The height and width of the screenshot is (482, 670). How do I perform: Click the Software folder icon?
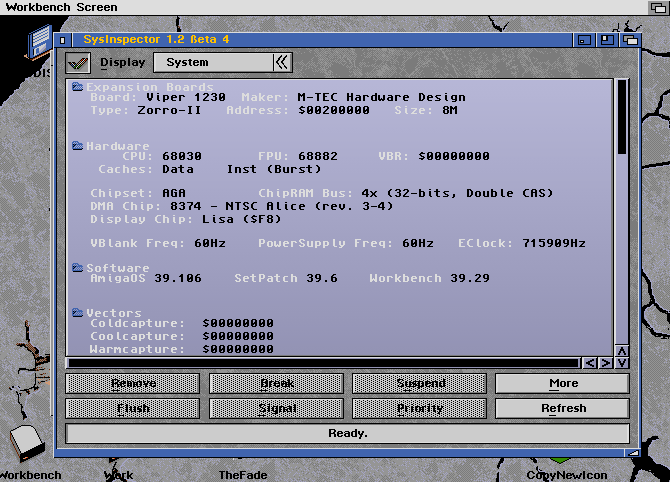click(x=77, y=268)
